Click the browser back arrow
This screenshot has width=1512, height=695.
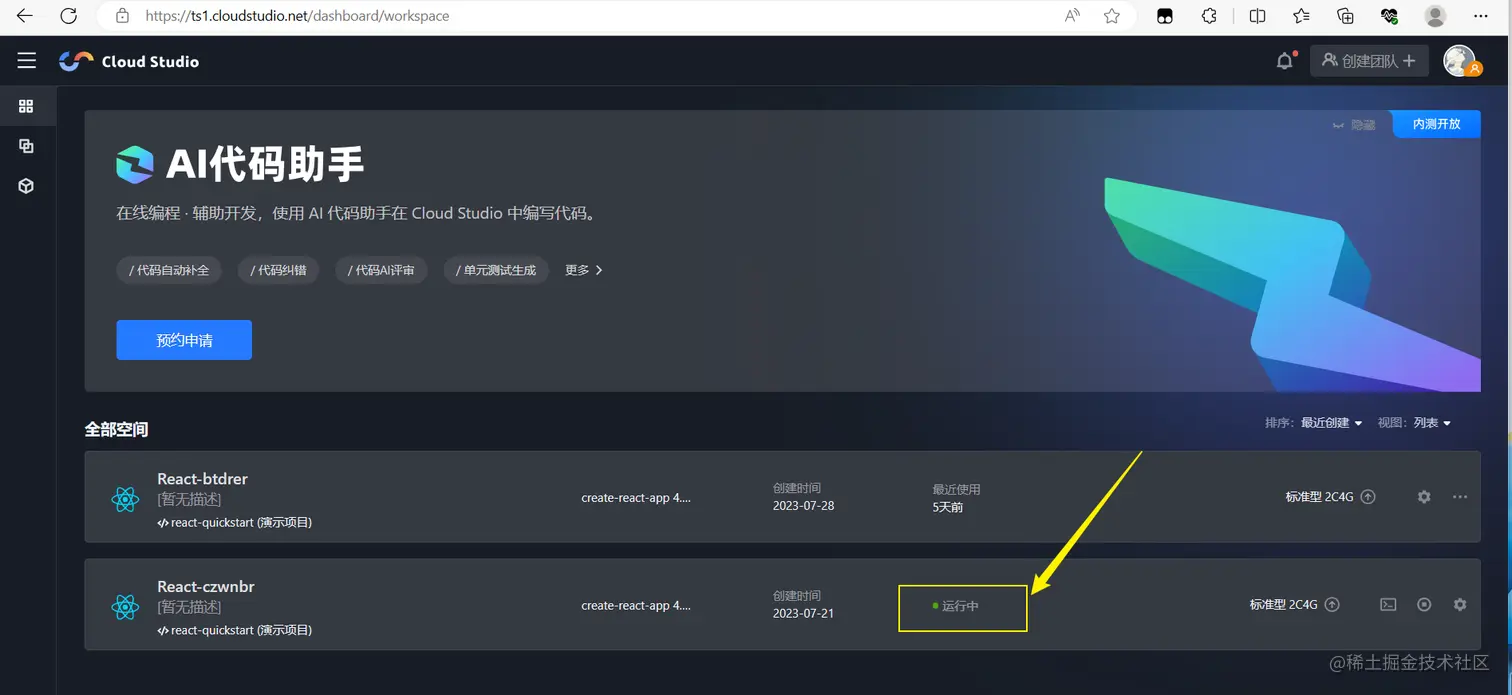(x=25, y=16)
